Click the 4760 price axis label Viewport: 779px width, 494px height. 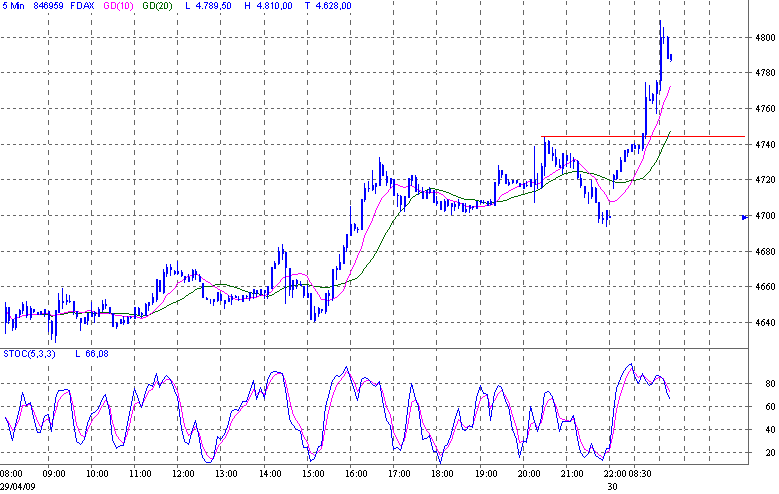click(x=765, y=109)
